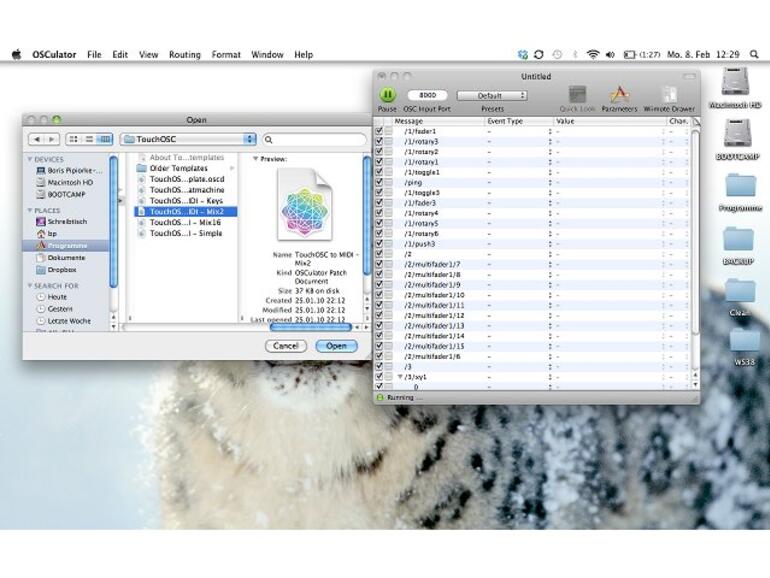Click the sidebar vertical scrollbar in Open dialog
Screen dimensions: 770x578
[113, 221]
